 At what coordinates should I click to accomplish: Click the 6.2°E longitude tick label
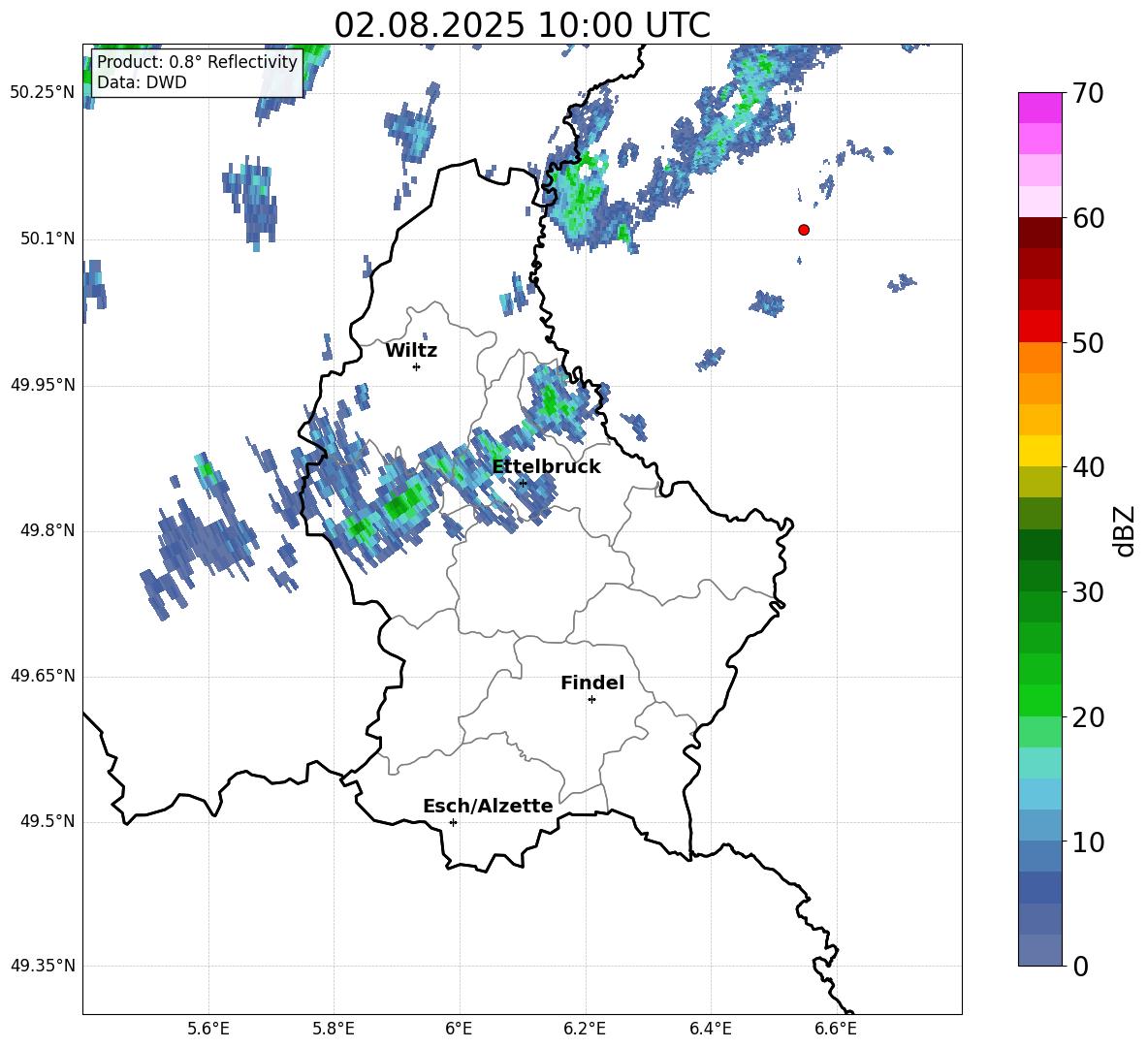[x=585, y=1029]
